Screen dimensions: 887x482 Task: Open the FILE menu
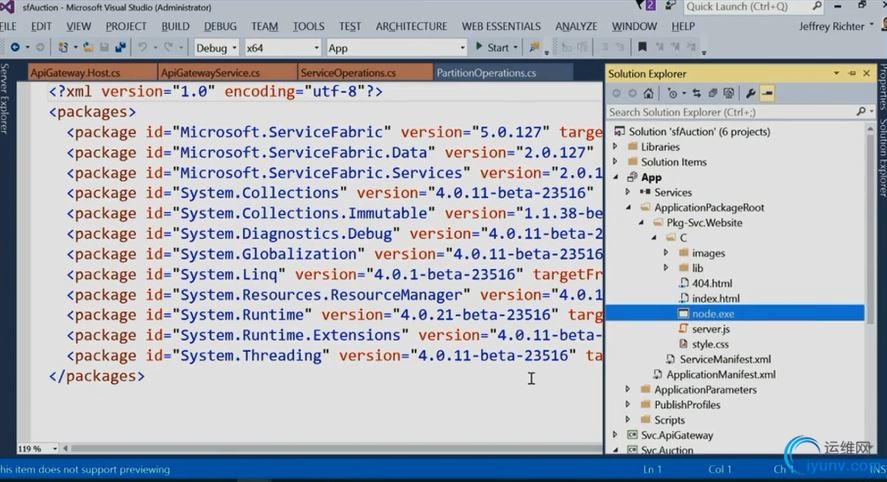tap(8, 27)
